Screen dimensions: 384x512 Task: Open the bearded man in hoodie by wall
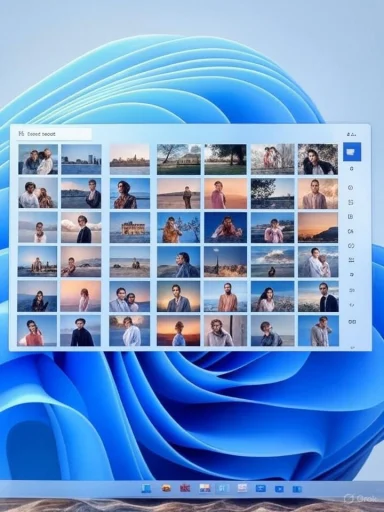pyautogui.click(x=225, y=331)
